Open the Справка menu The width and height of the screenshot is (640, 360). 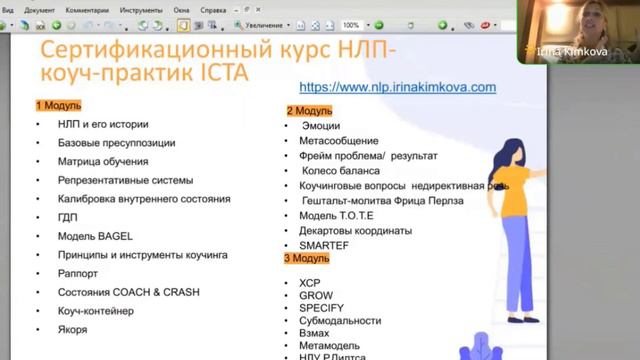point(213,10)
